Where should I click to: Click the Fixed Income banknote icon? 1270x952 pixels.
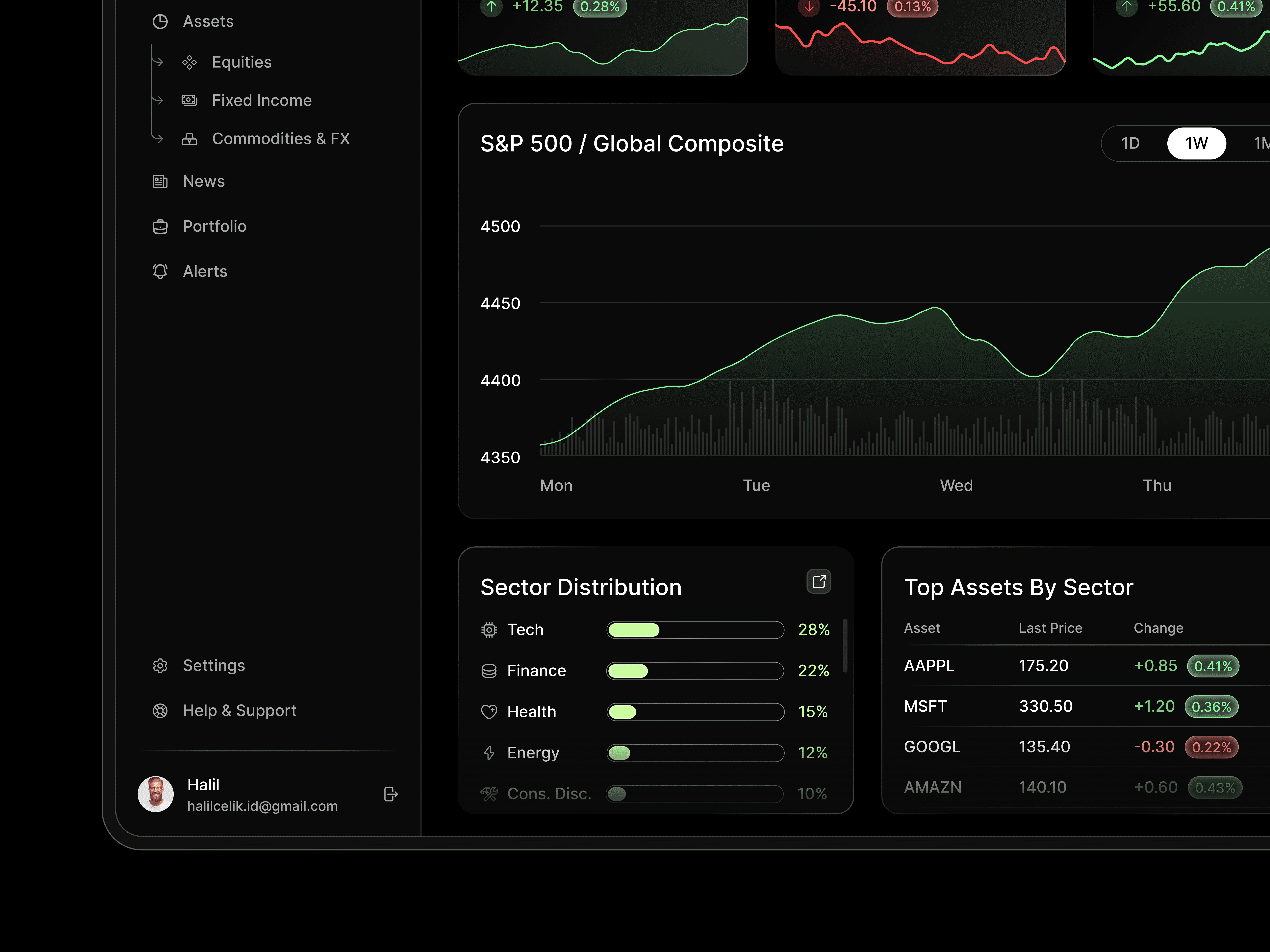[190, 100]
